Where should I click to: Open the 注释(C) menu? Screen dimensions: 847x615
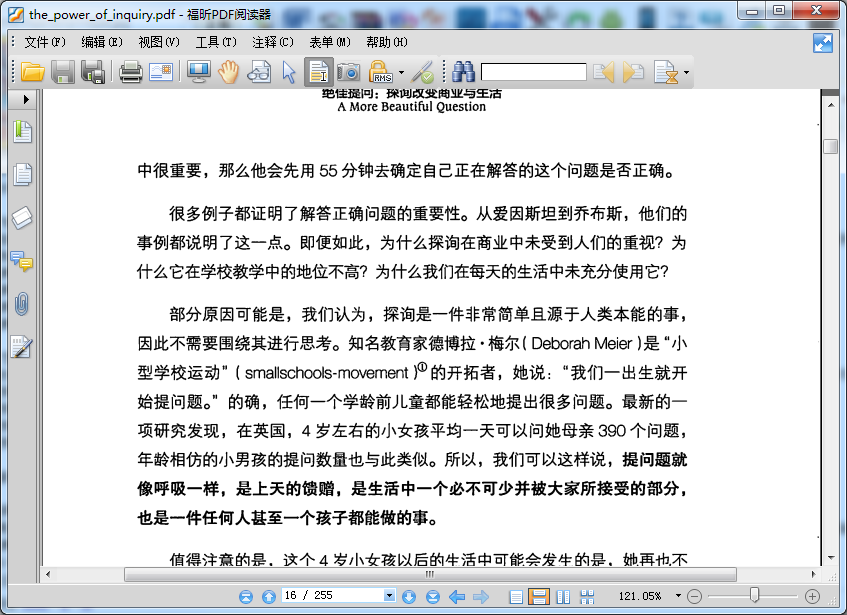[273, 42]
